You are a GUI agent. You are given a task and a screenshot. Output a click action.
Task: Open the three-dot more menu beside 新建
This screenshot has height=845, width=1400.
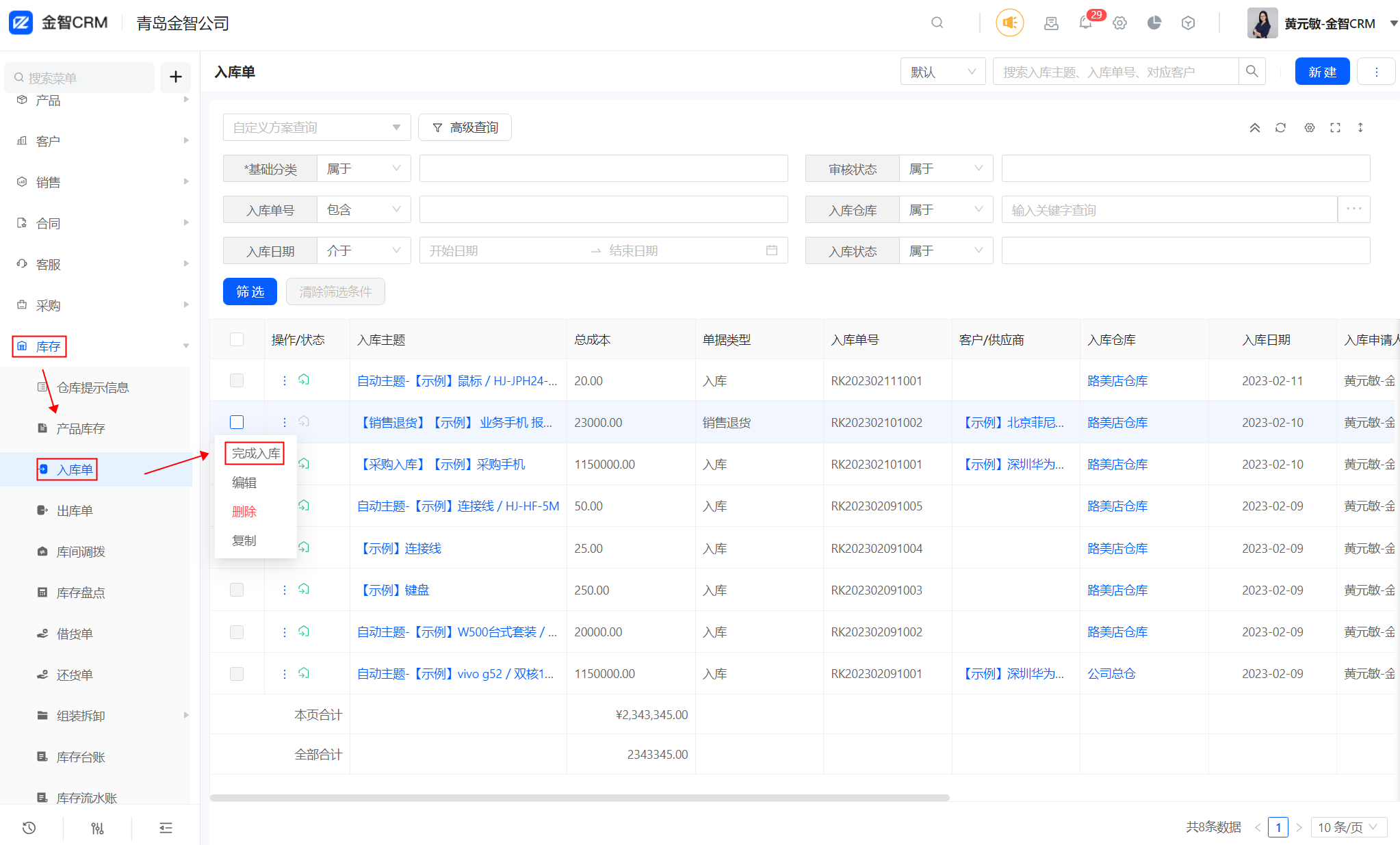coord(1377,71)
